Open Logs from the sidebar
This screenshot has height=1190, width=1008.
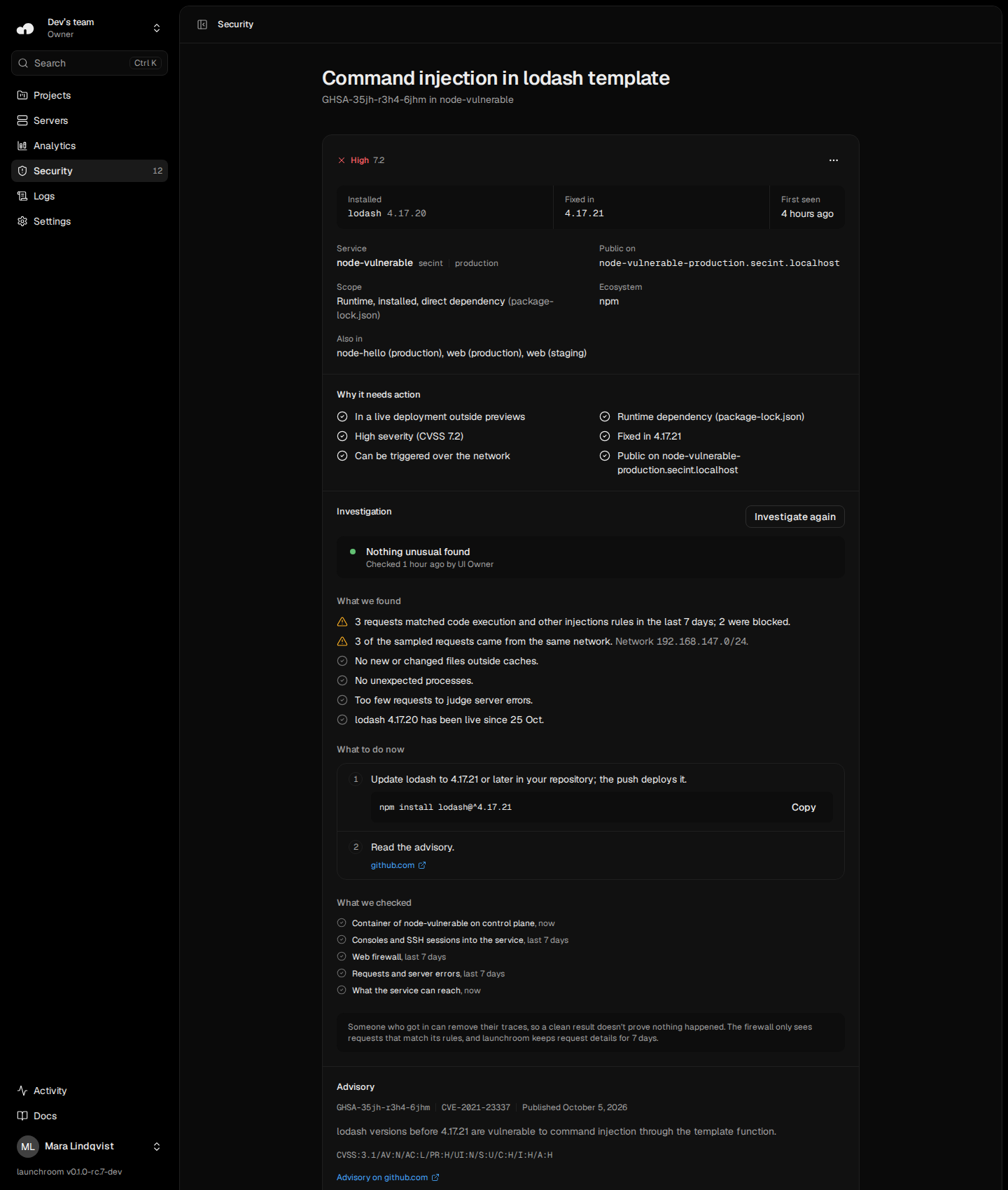(90, 196)
